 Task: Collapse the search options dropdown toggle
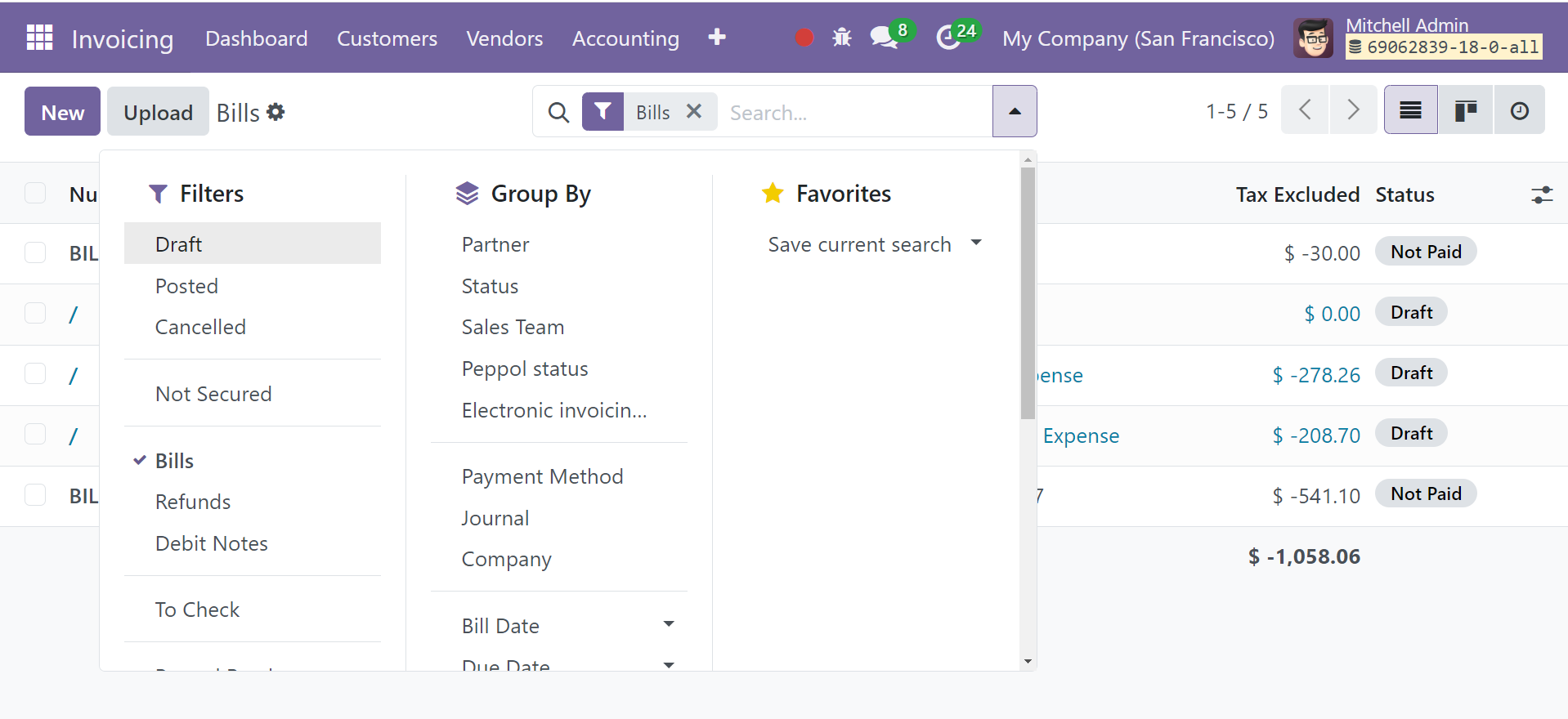tap(1015, 111)
